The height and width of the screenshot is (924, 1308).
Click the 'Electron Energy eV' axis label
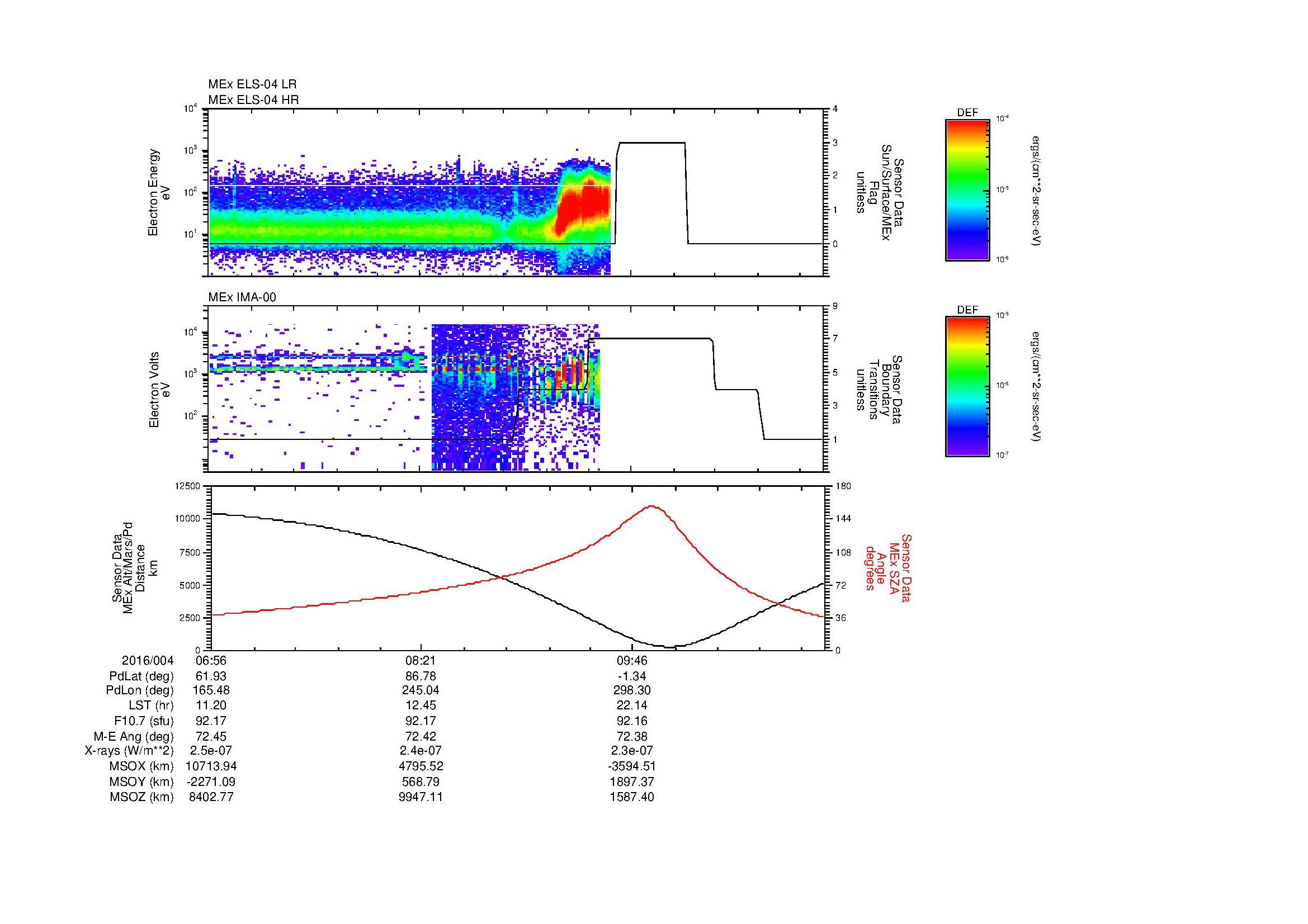[159, 192]
